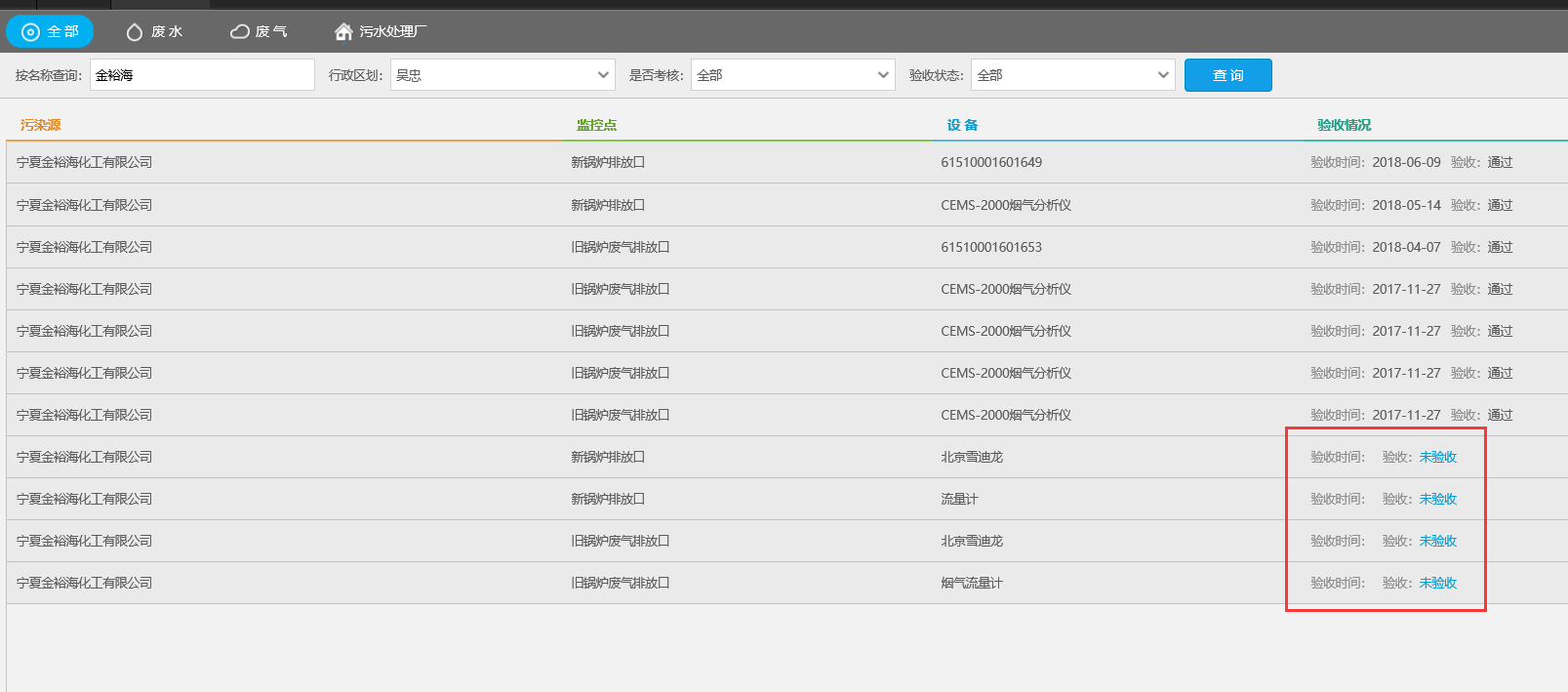Viewport: 1568px width, 692px height.
Task: Click CEMS-2000烟气分析仪 in the 2018-05-14 row
Action: [1006, 205]
